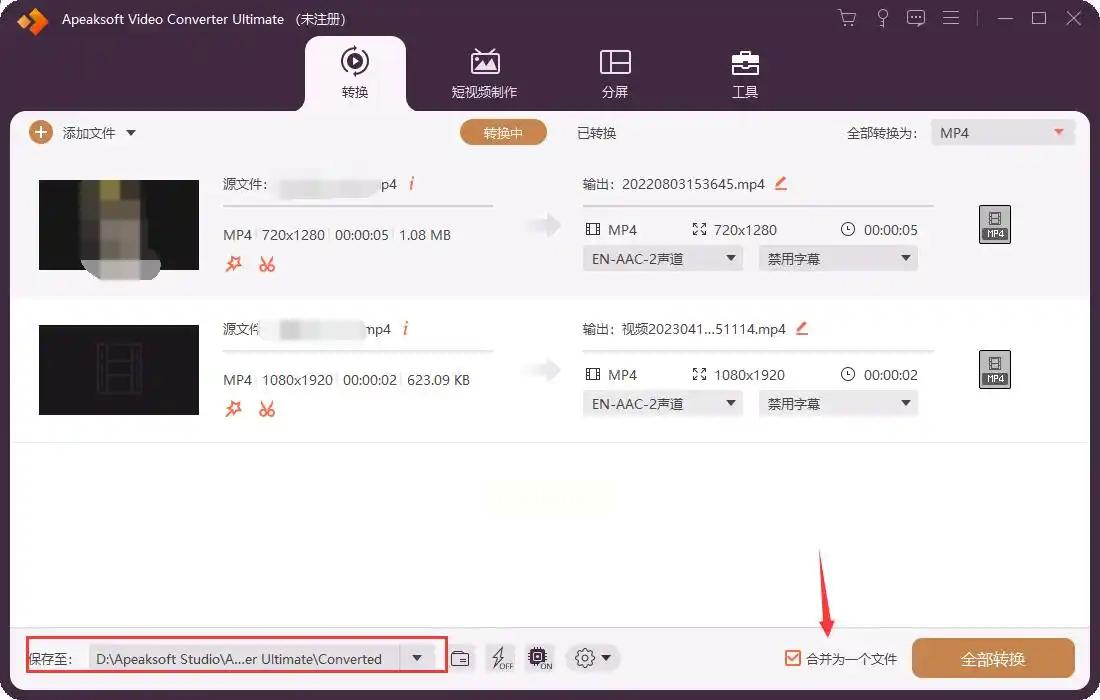Click output resolution 720x1280
This screenshot has width=1100, height=700.
tap(745, 230)
